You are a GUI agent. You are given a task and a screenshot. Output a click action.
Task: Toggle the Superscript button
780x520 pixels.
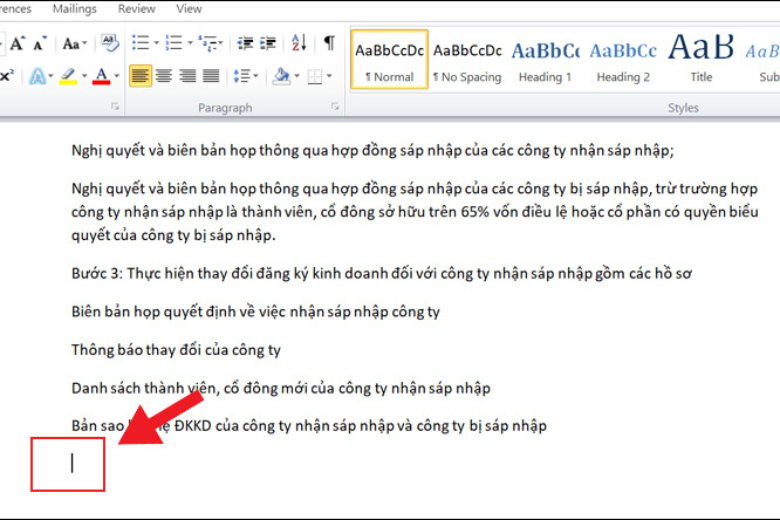7,76
